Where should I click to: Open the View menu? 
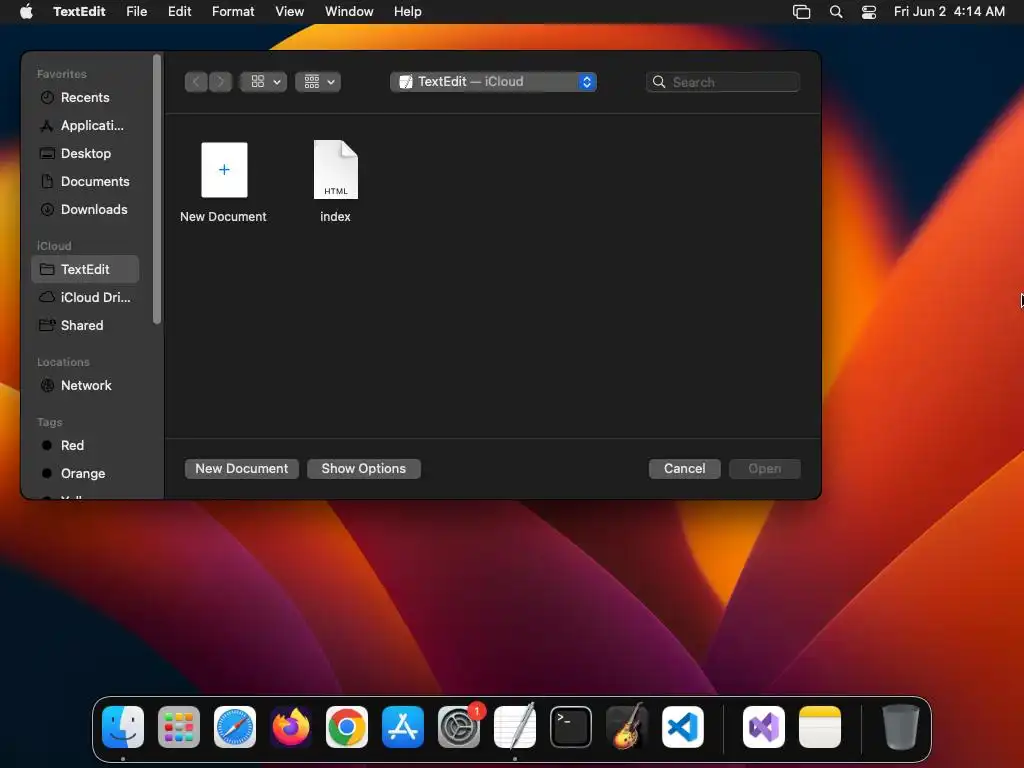[289, 11]
